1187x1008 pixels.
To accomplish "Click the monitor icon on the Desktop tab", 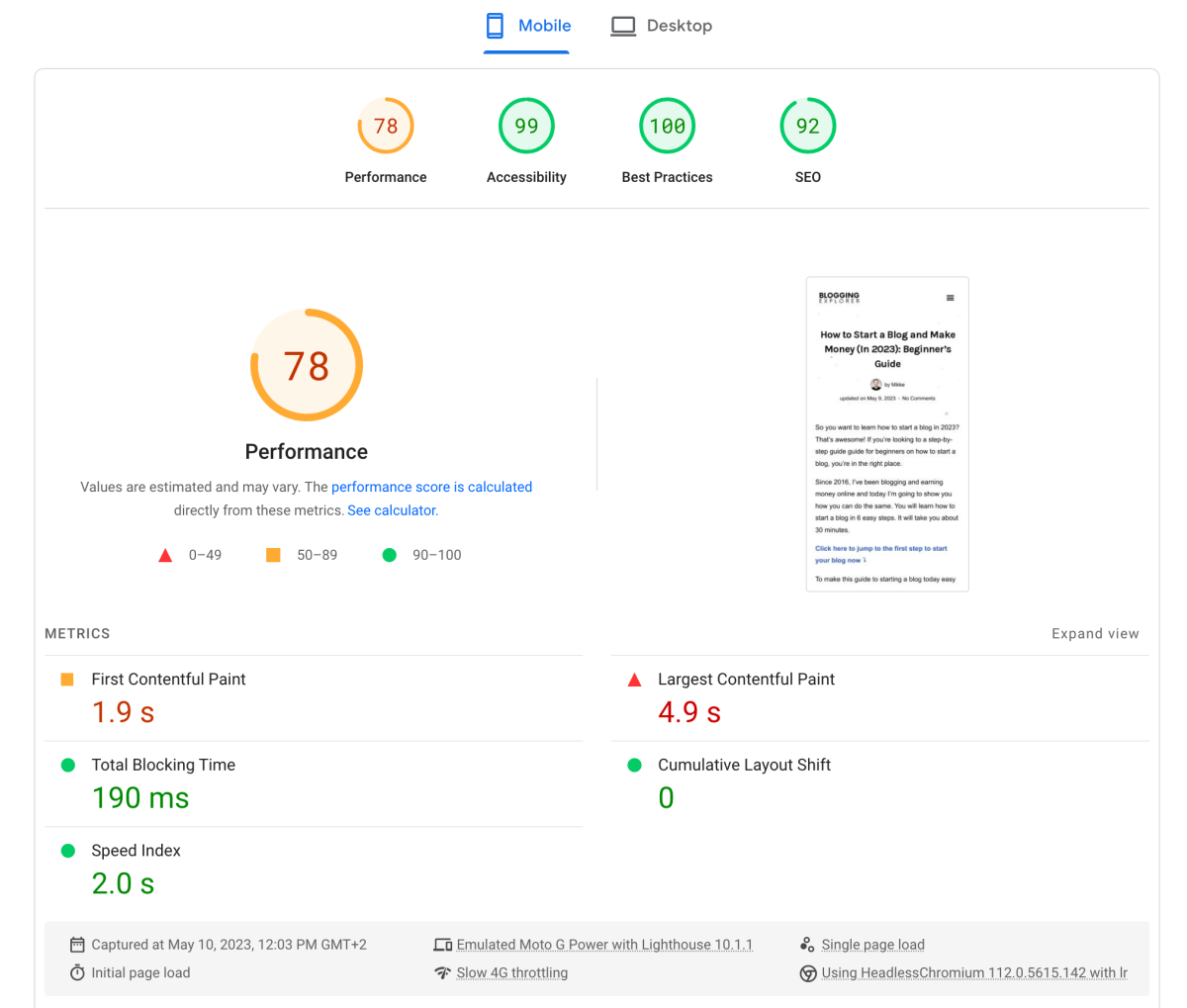I will point(623,25).
